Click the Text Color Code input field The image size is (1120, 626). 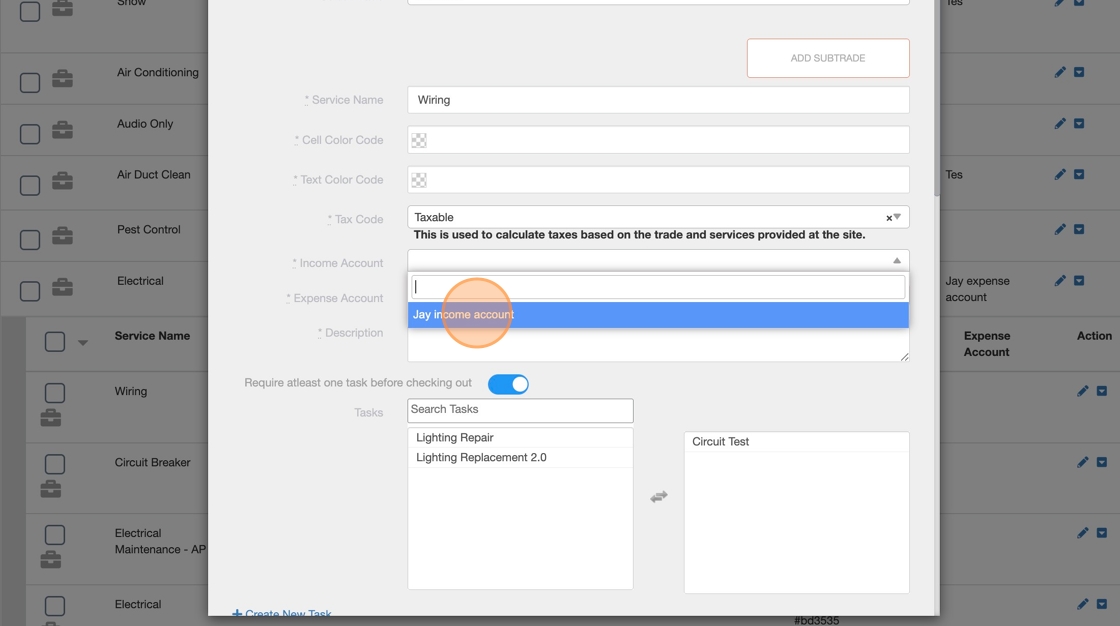coord(658,180)
